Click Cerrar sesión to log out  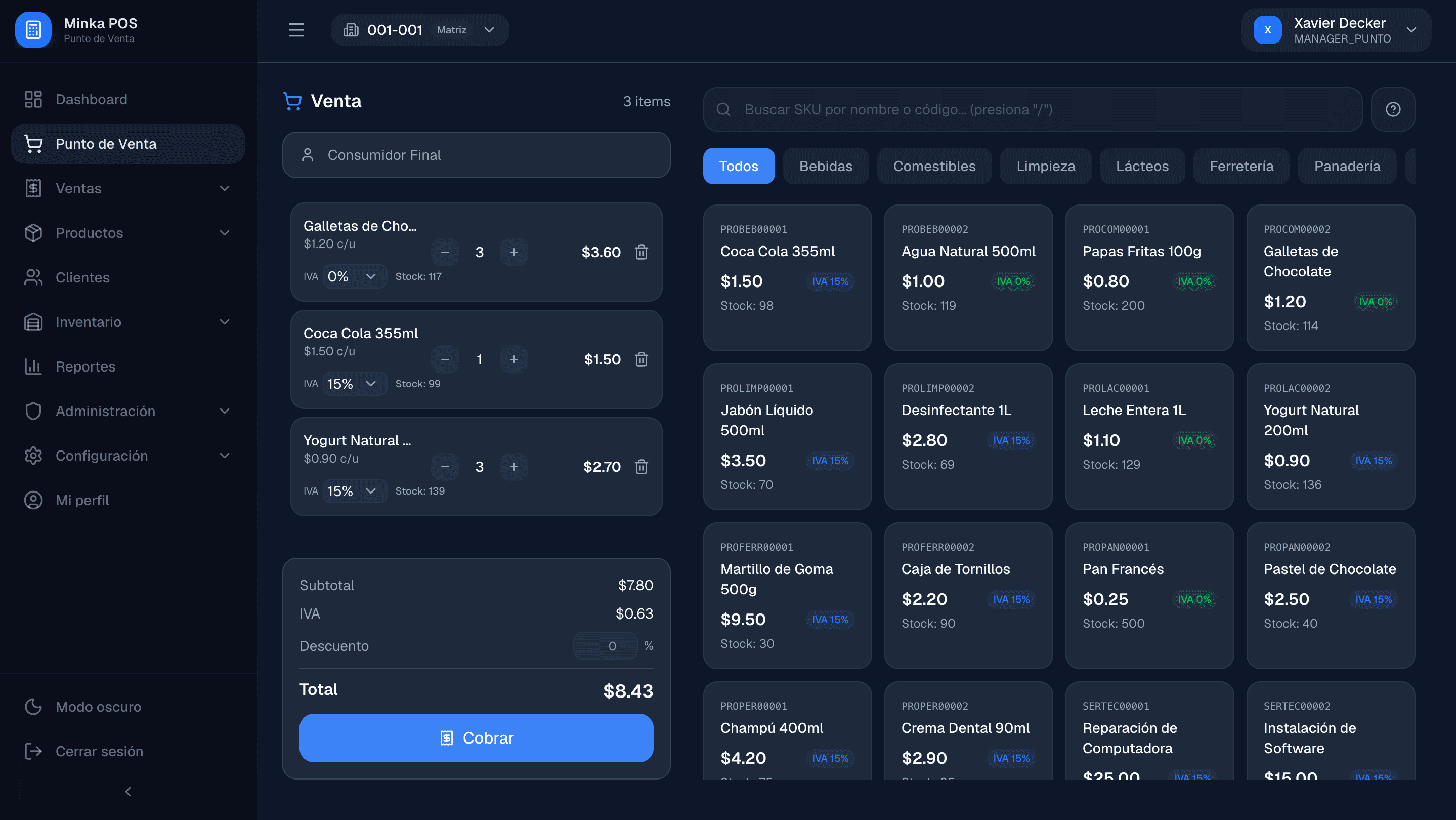click(129, 752)
